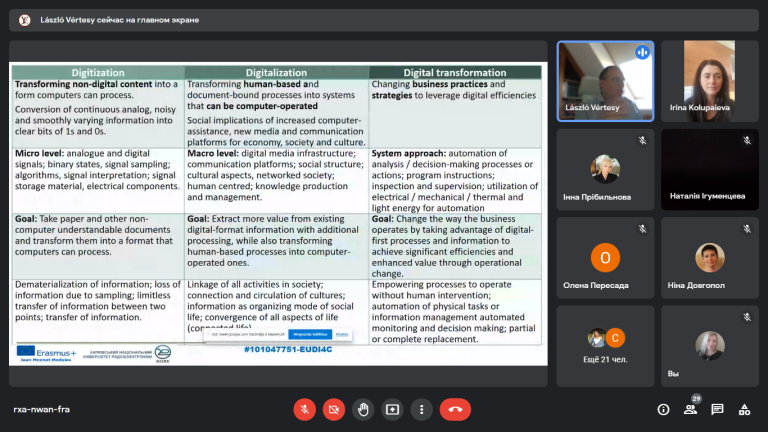Start presenting your screen
The image size is (768, 432).
pos(392,409)
